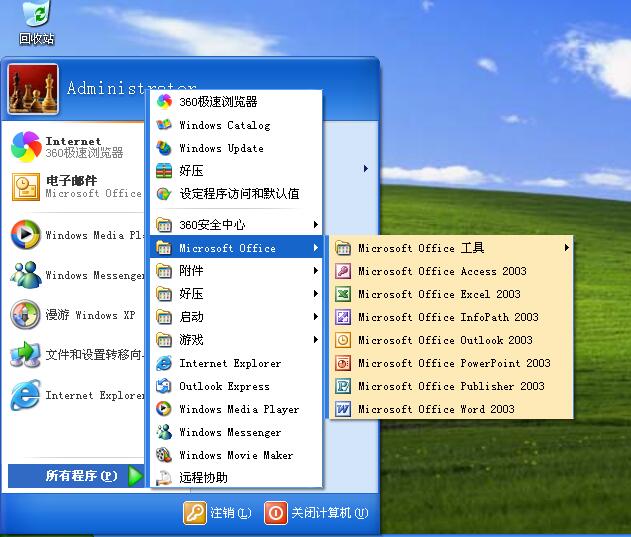The height and width of the screenshot is (537, 631).
Task: Expand the 附件 accessories submenu arrow
Action: [x=316, y=271]
